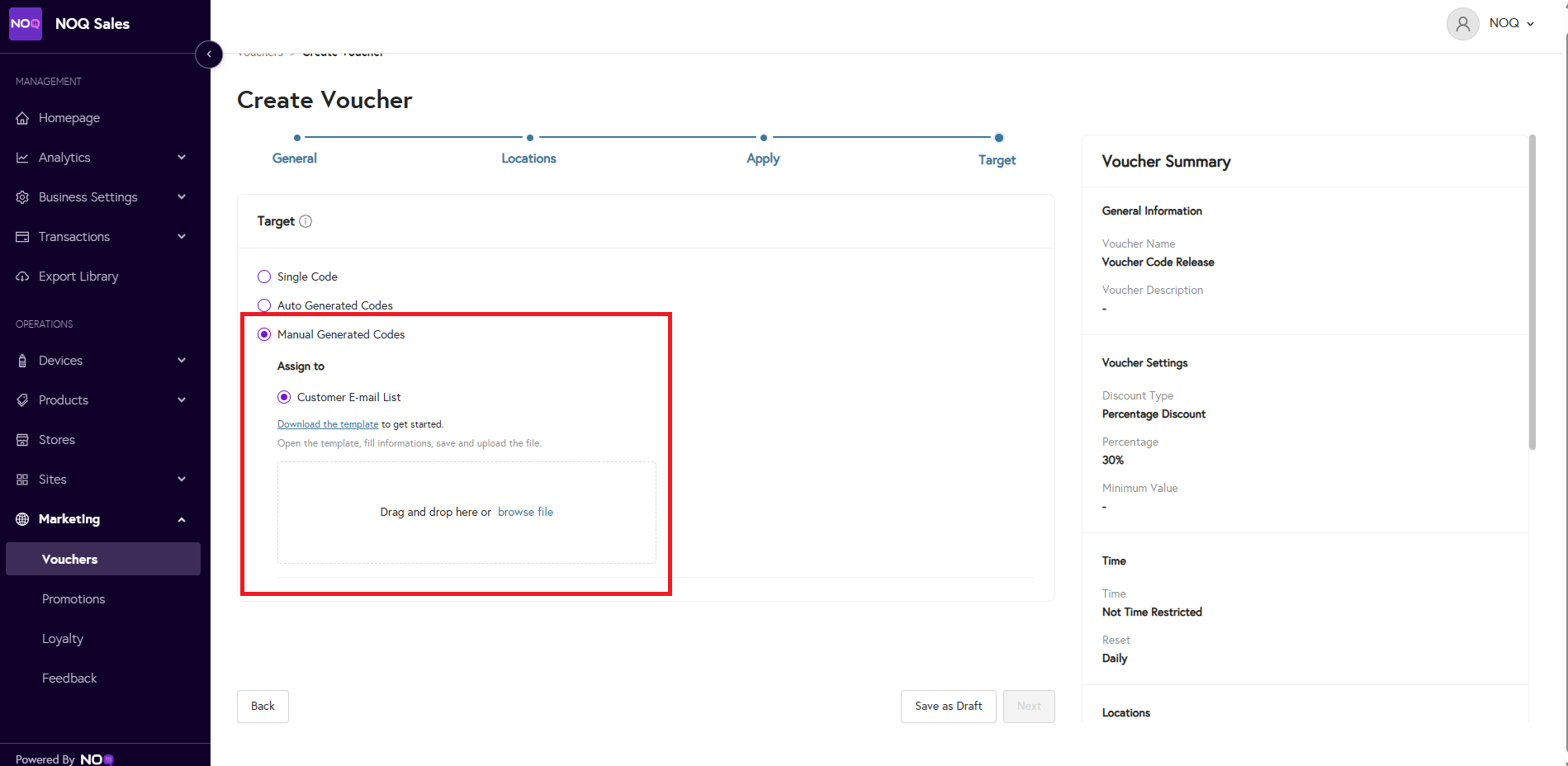Select Auto Generated Codes radio option
The image size is (1568, 766).
pyautogui.click(x=264, y=305)
